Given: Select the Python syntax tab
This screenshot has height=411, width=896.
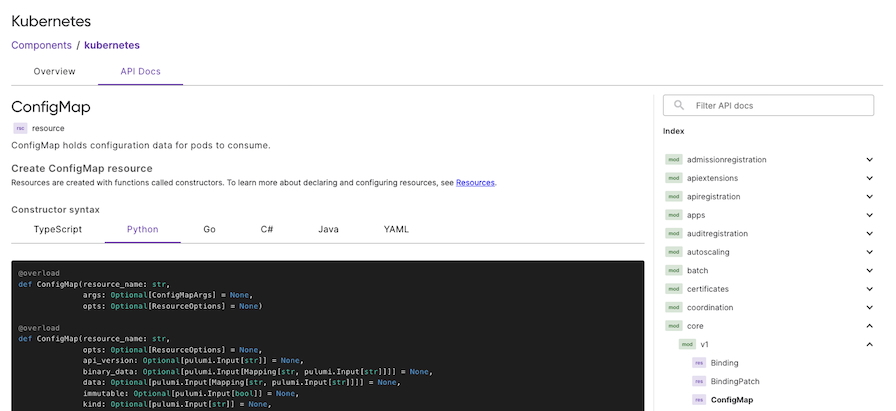Looking at the screenshot, I should pos(143,229).
